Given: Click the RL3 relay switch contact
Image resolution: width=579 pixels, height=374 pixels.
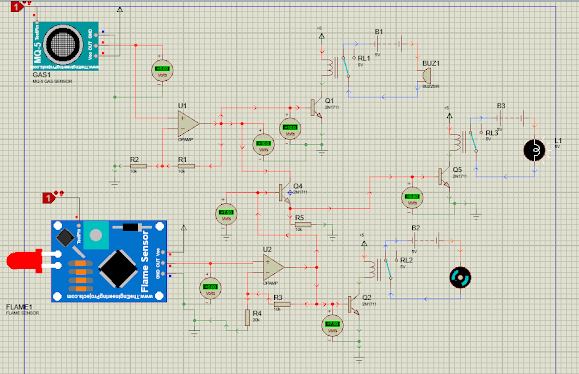Looking at the screenshot, I should (473, 141).
